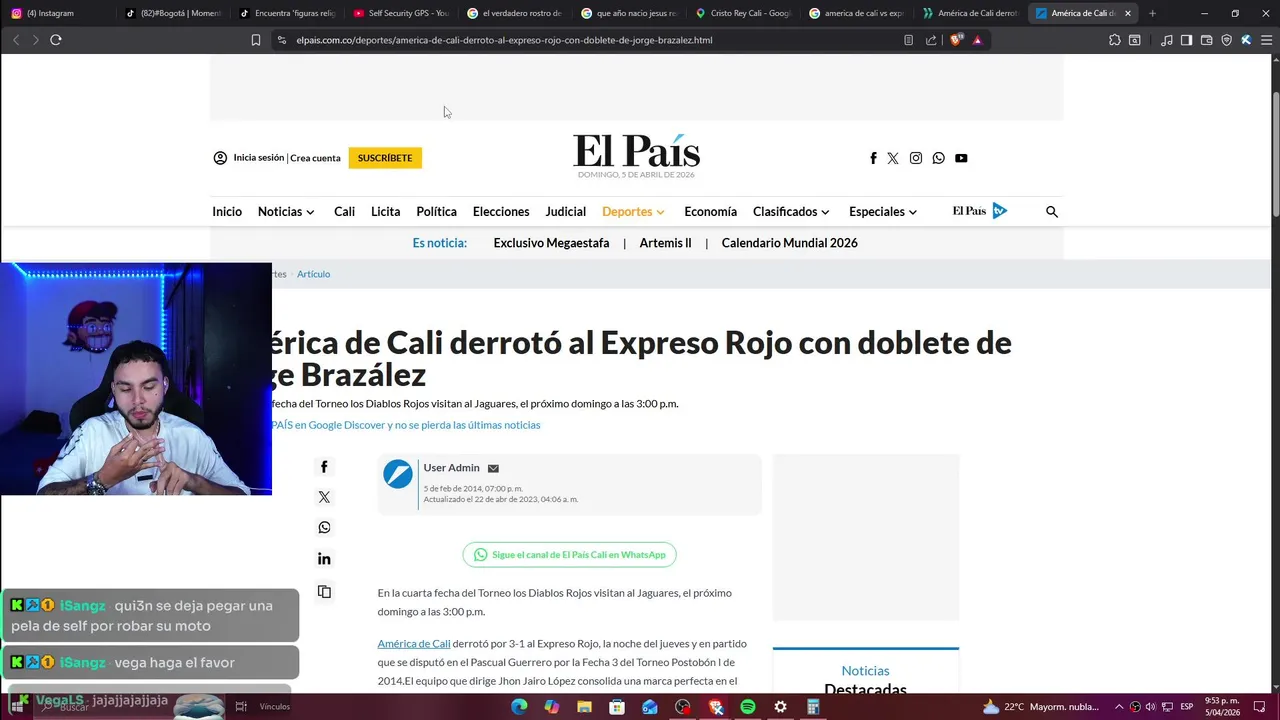Bookmark this page icon in address bar
This screenshot has height=720, width=1280.
pos(256,40)
